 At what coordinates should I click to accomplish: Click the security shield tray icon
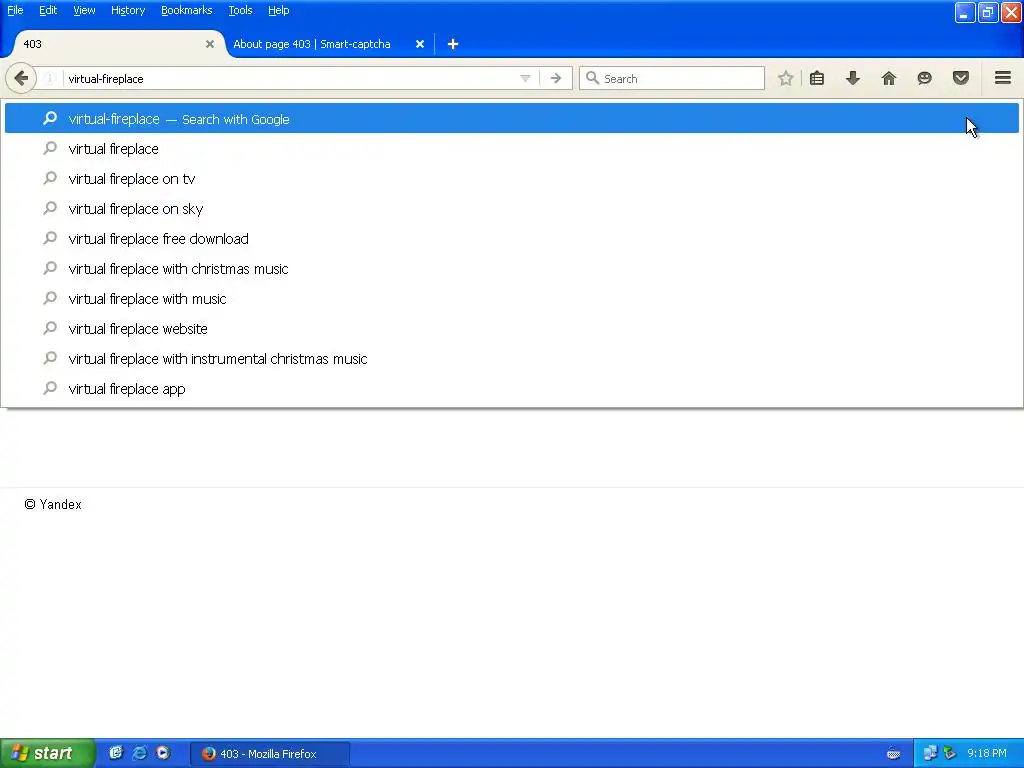tap(950, 754)
